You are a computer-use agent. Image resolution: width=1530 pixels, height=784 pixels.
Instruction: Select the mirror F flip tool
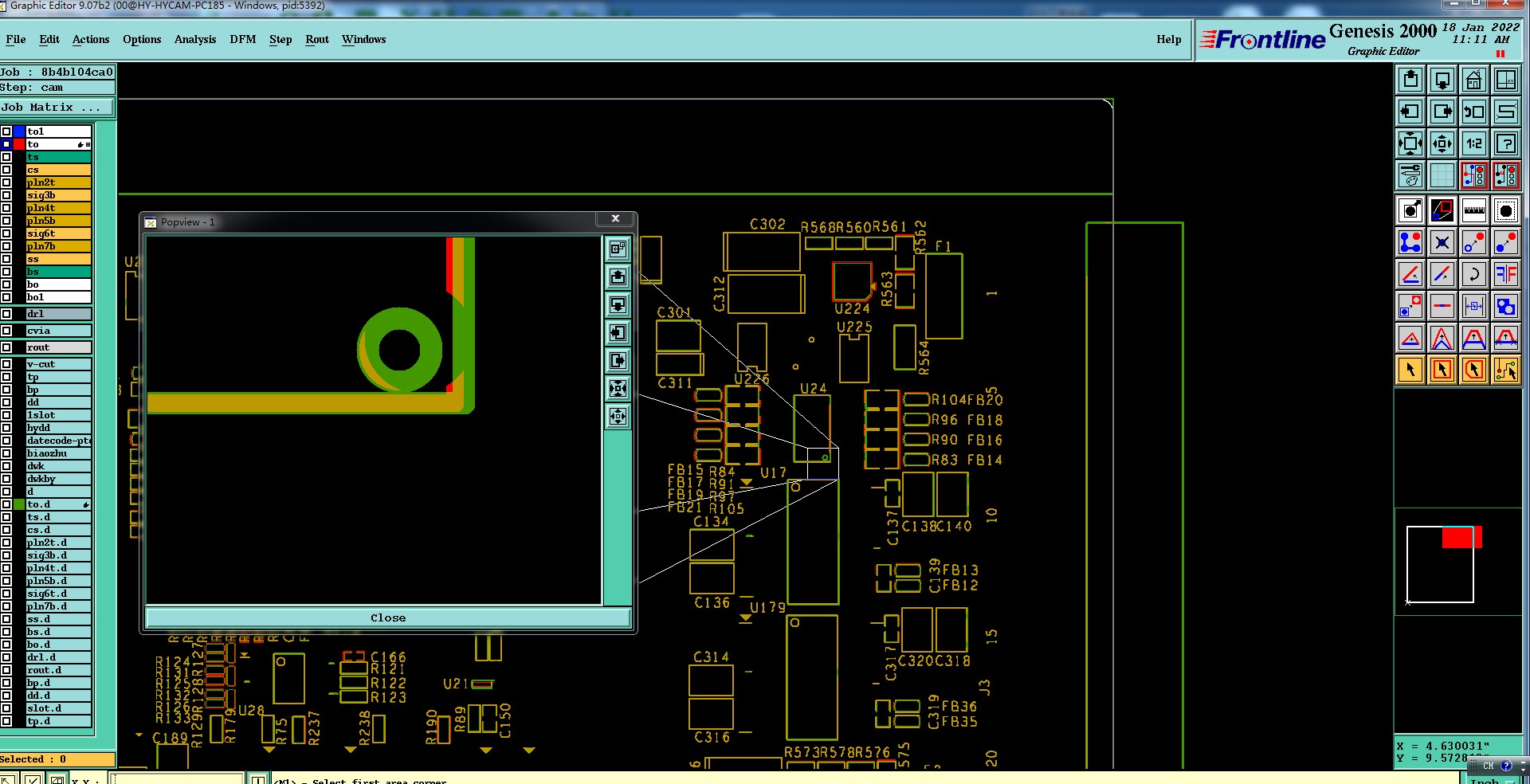pos(1506,274)
